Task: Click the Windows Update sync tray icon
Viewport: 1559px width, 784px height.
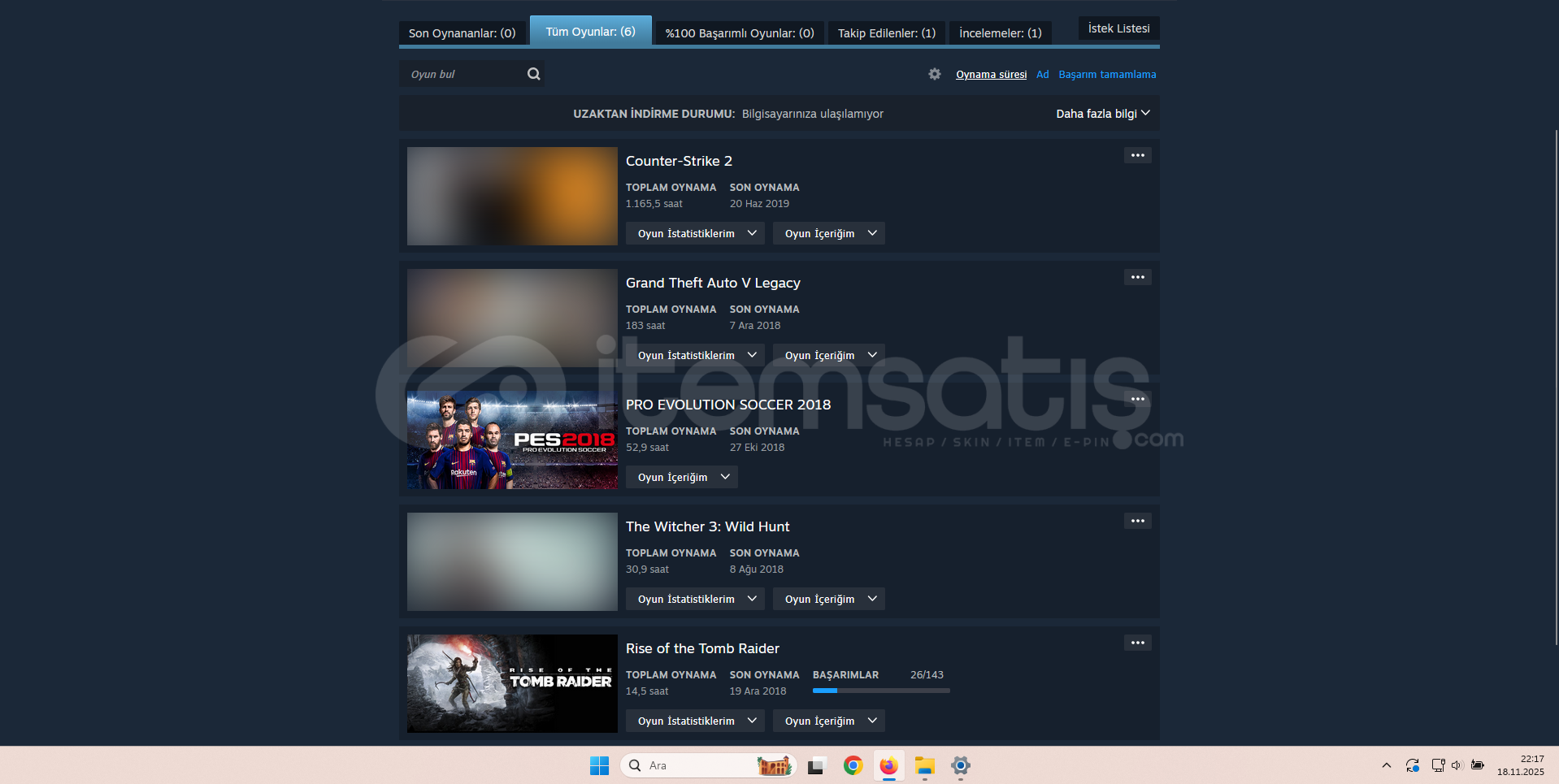Action: [x=1413, y=765]
